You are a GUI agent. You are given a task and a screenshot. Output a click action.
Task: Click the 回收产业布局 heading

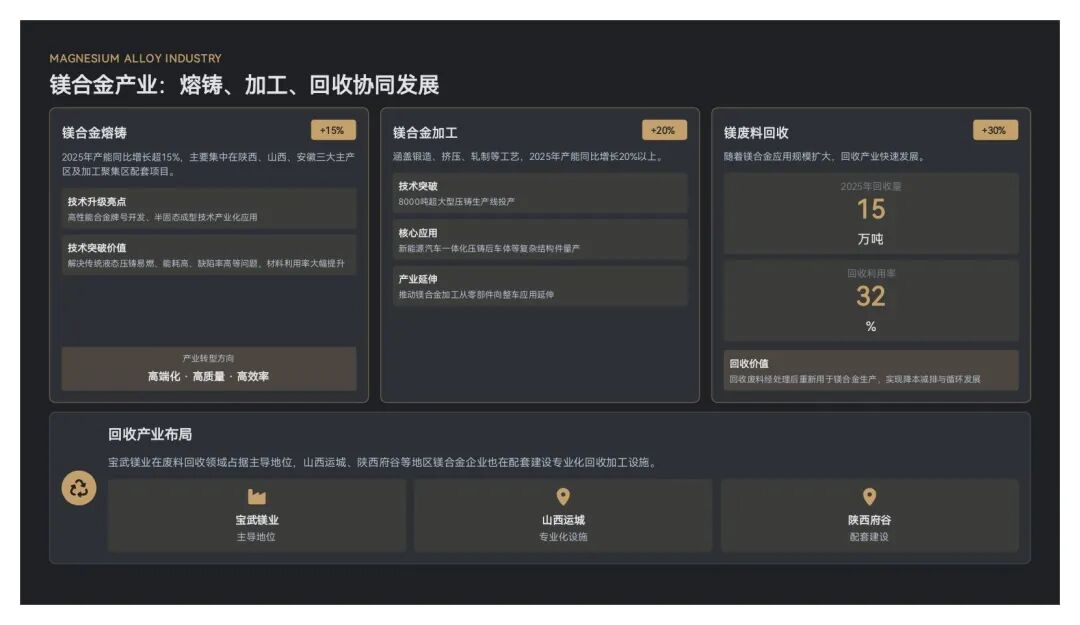150,434
